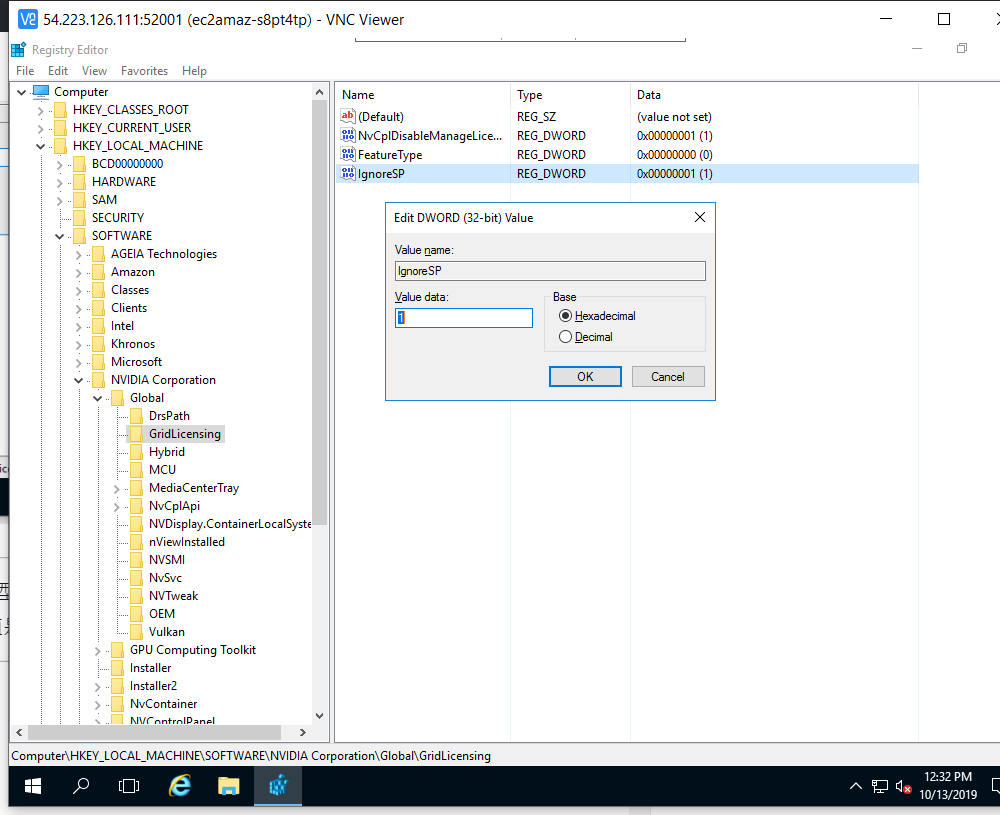Click the DWORD icon next to FeatureType
Image resolution: width=1000 pixels, height=815 pixels.
click(x=348, y=155)
